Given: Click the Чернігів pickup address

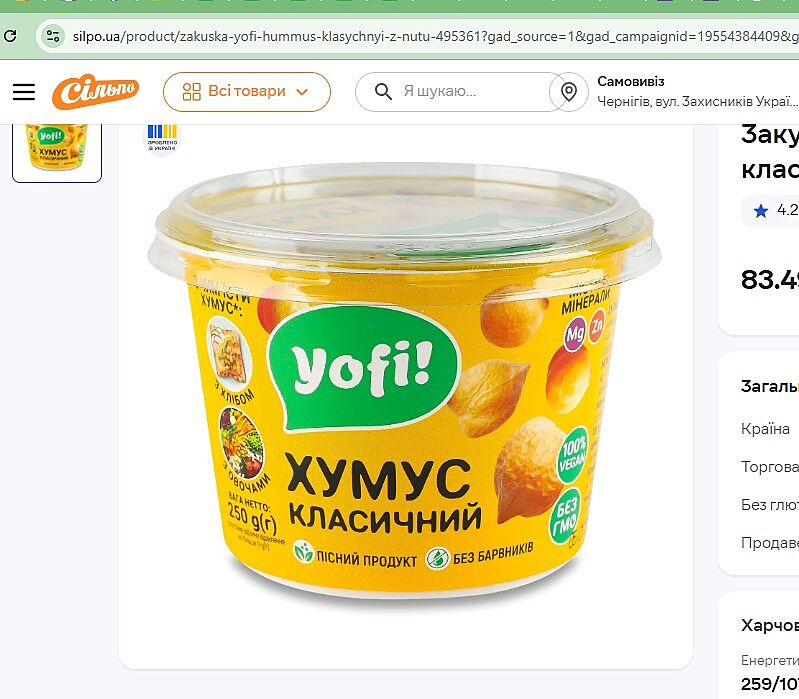Looking at the screenshot, I should click(698, 101).
